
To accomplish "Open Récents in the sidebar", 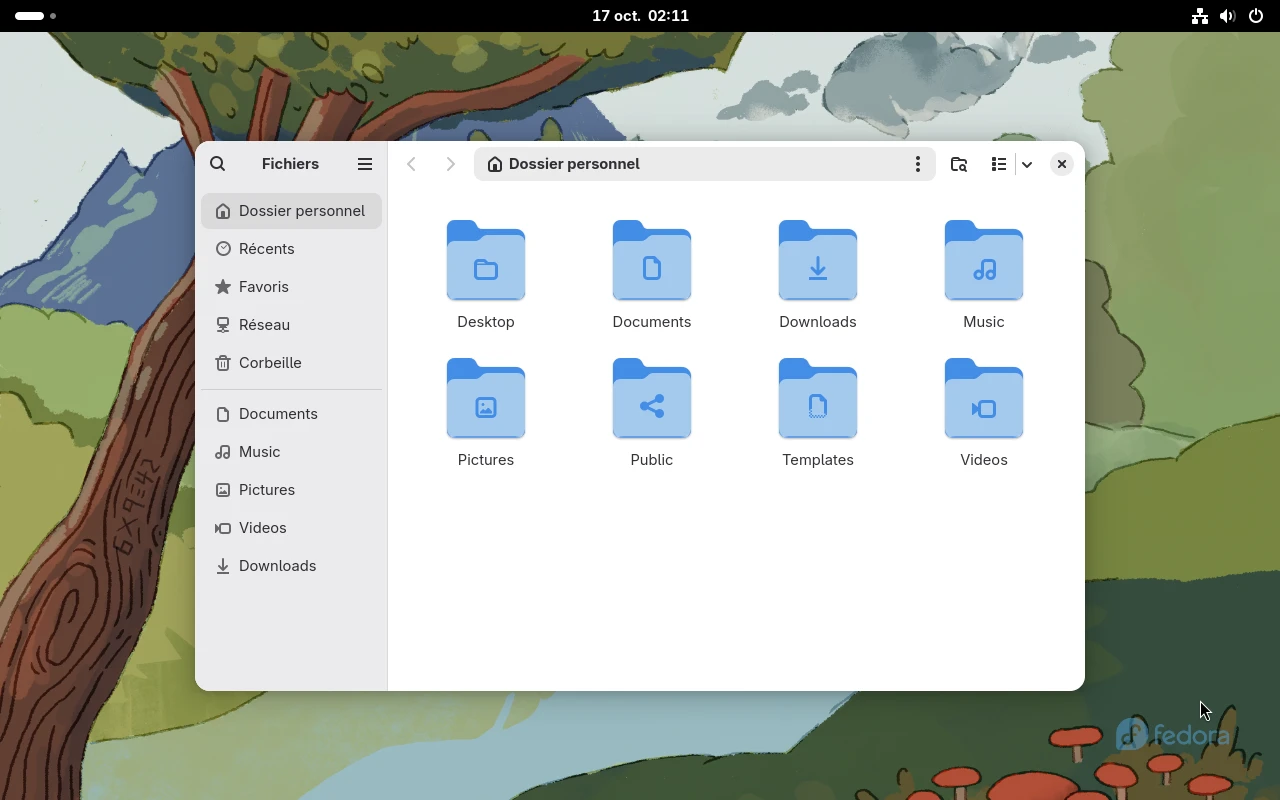I will click(x=291, y=249).
